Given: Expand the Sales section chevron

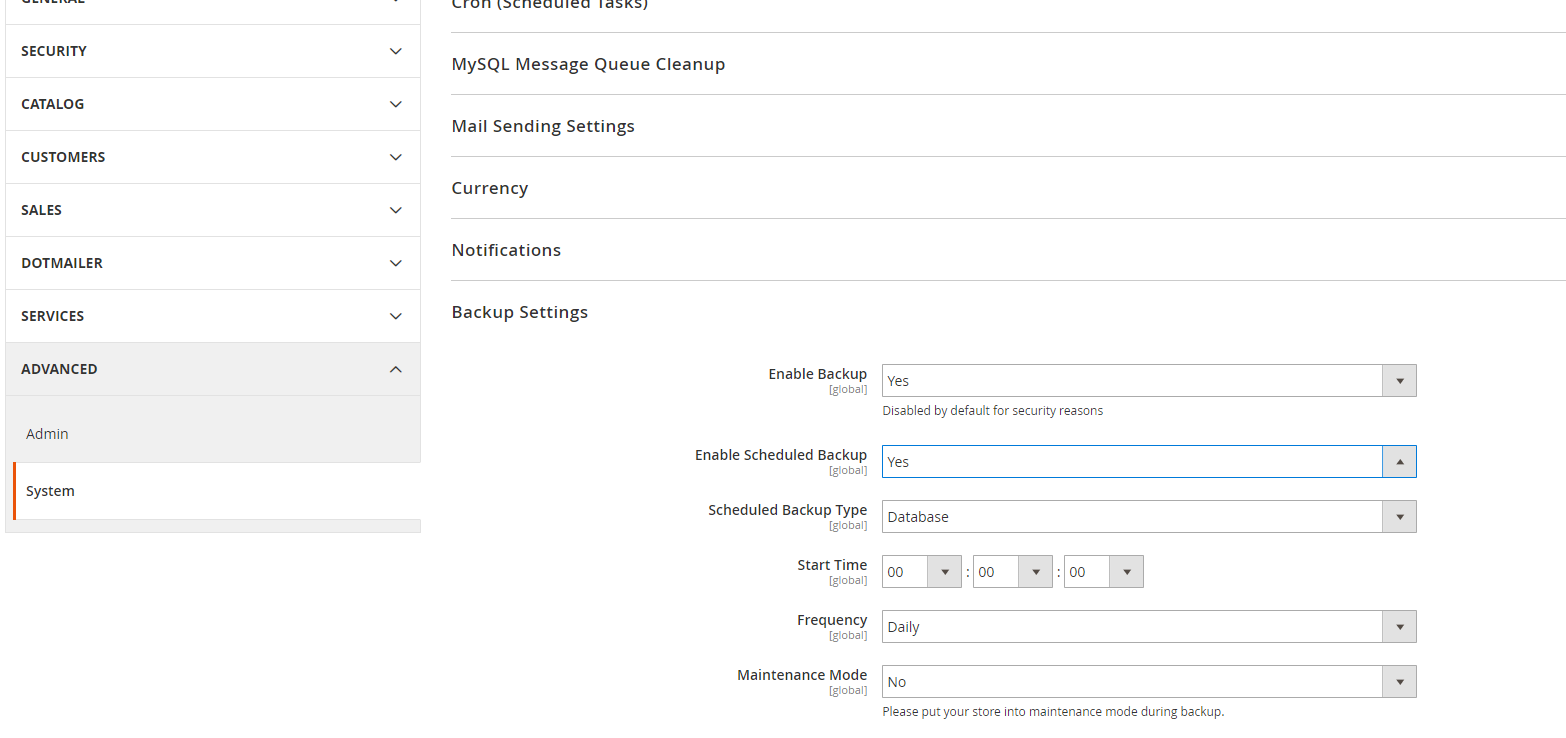Looking at the screenshot, I should tap(396, 210).
